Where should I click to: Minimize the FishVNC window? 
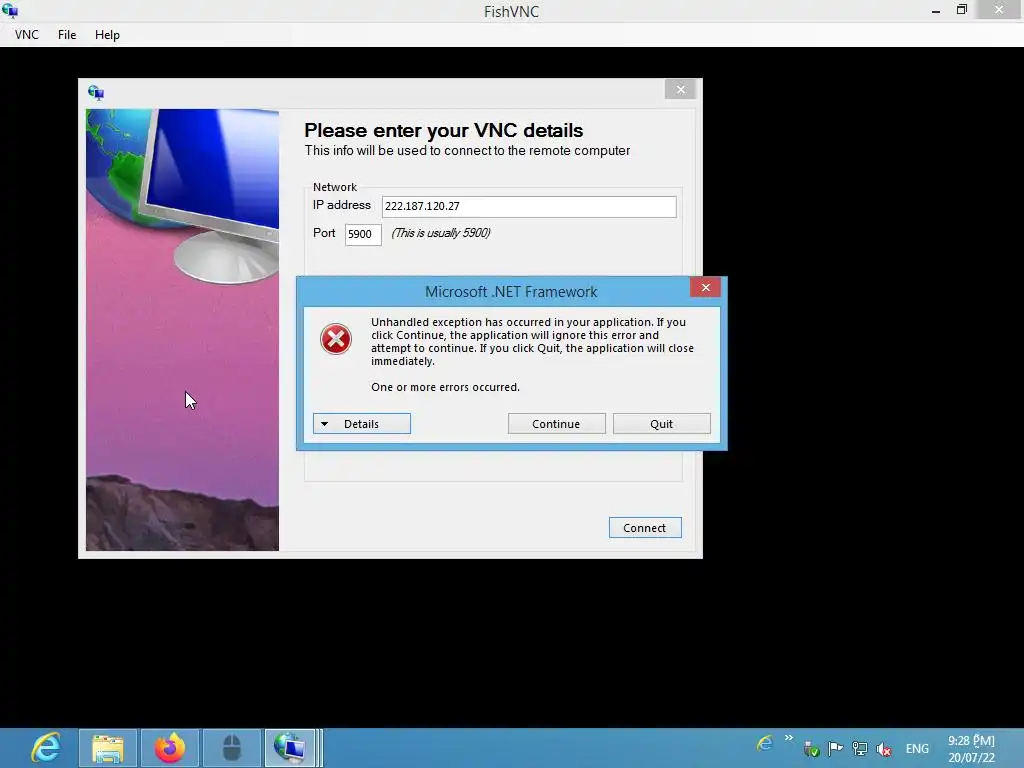936,10
